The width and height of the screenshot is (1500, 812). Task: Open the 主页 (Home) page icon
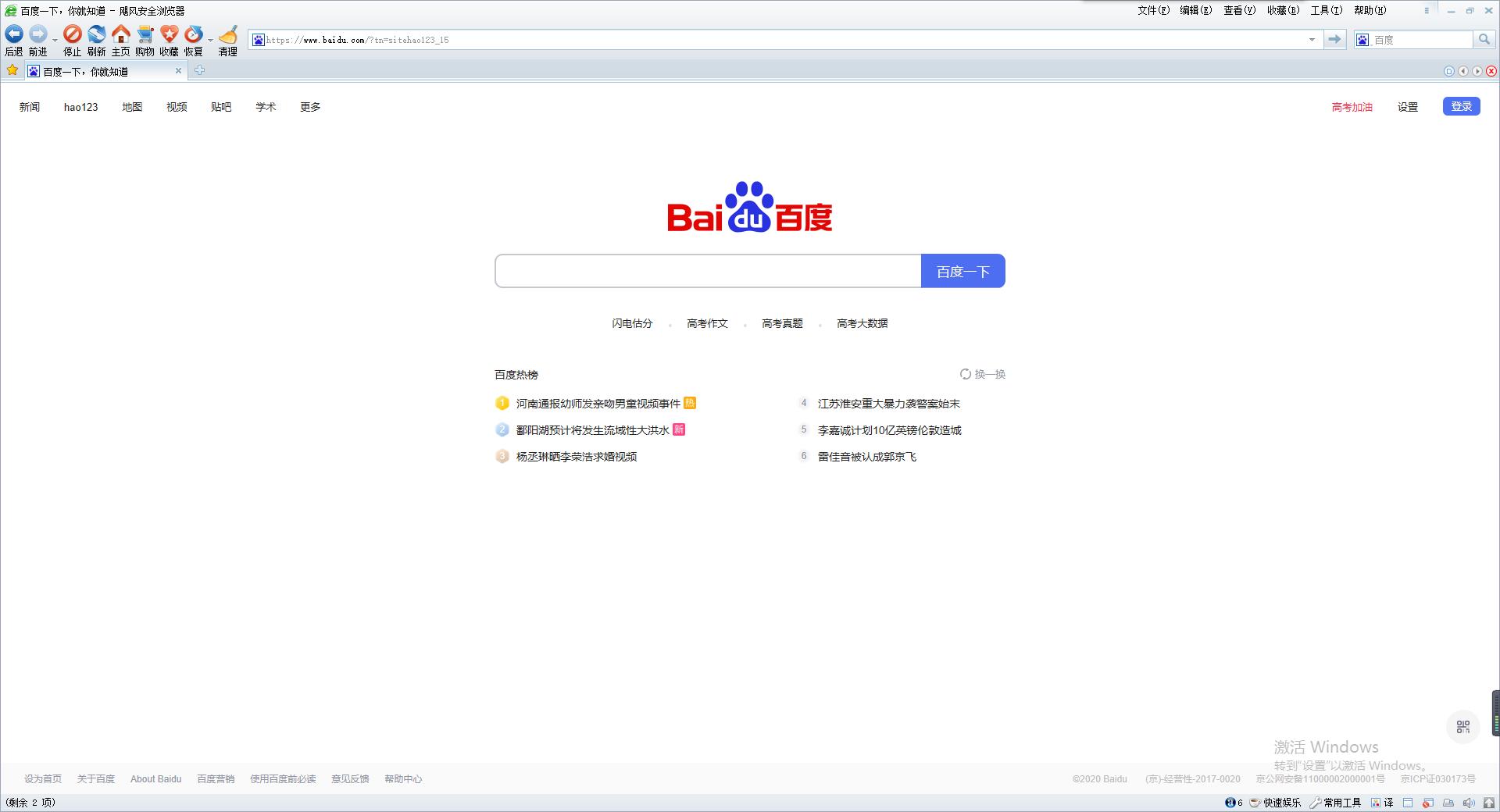[x=121, y=34]
